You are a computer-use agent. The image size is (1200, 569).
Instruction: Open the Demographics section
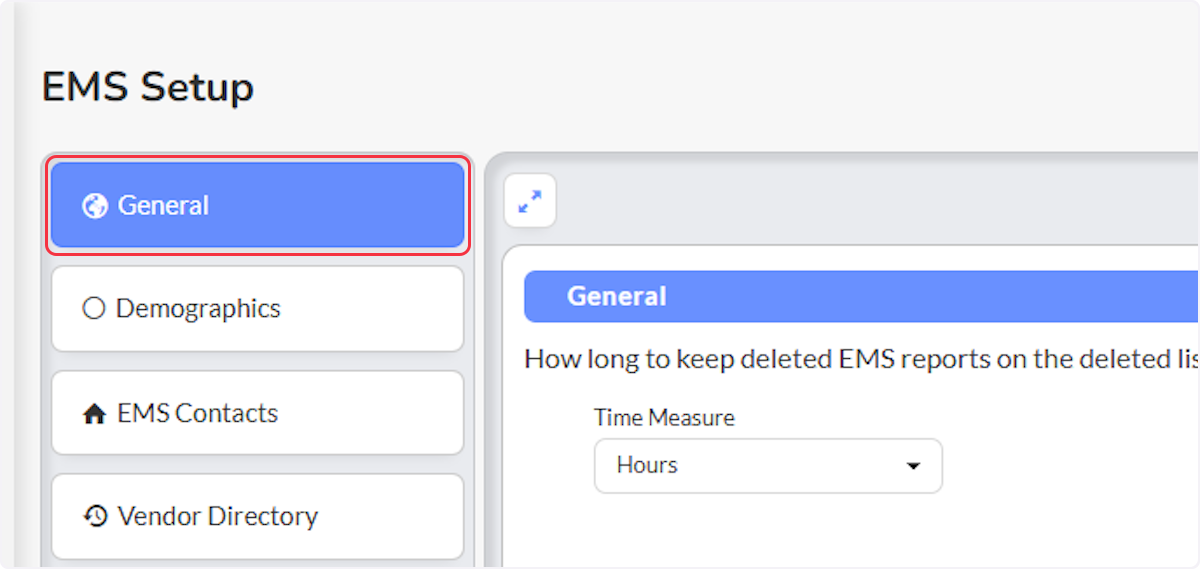[x=258, y=308]
